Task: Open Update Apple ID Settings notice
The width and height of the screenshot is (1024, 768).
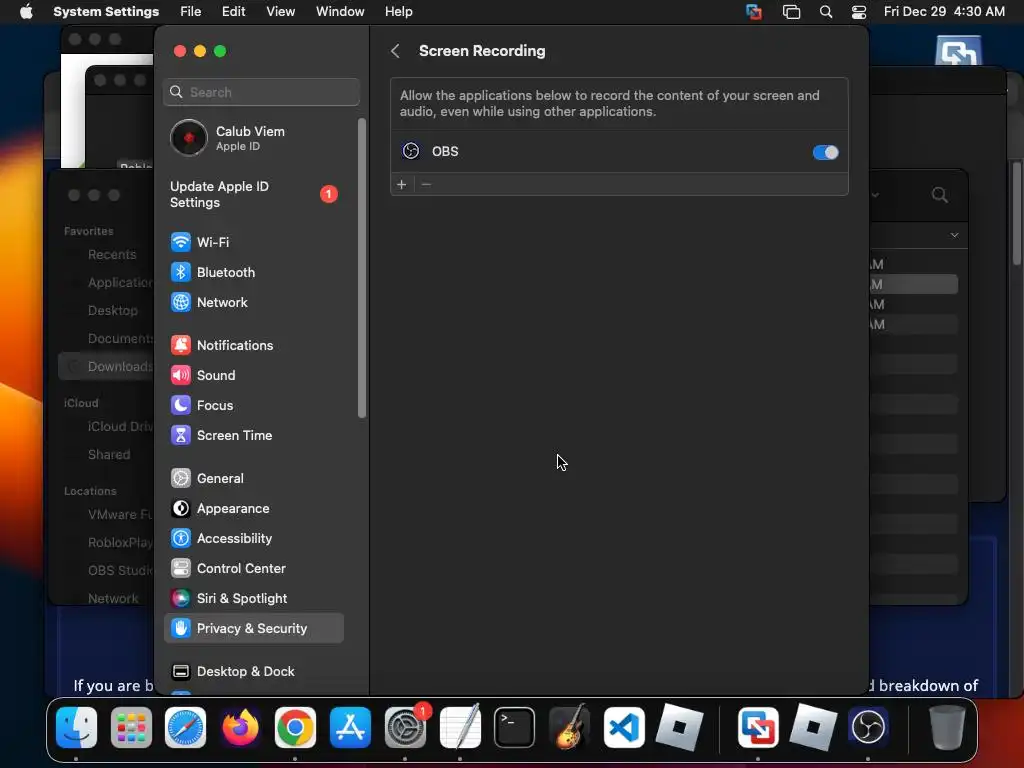Action: [255, 194]
